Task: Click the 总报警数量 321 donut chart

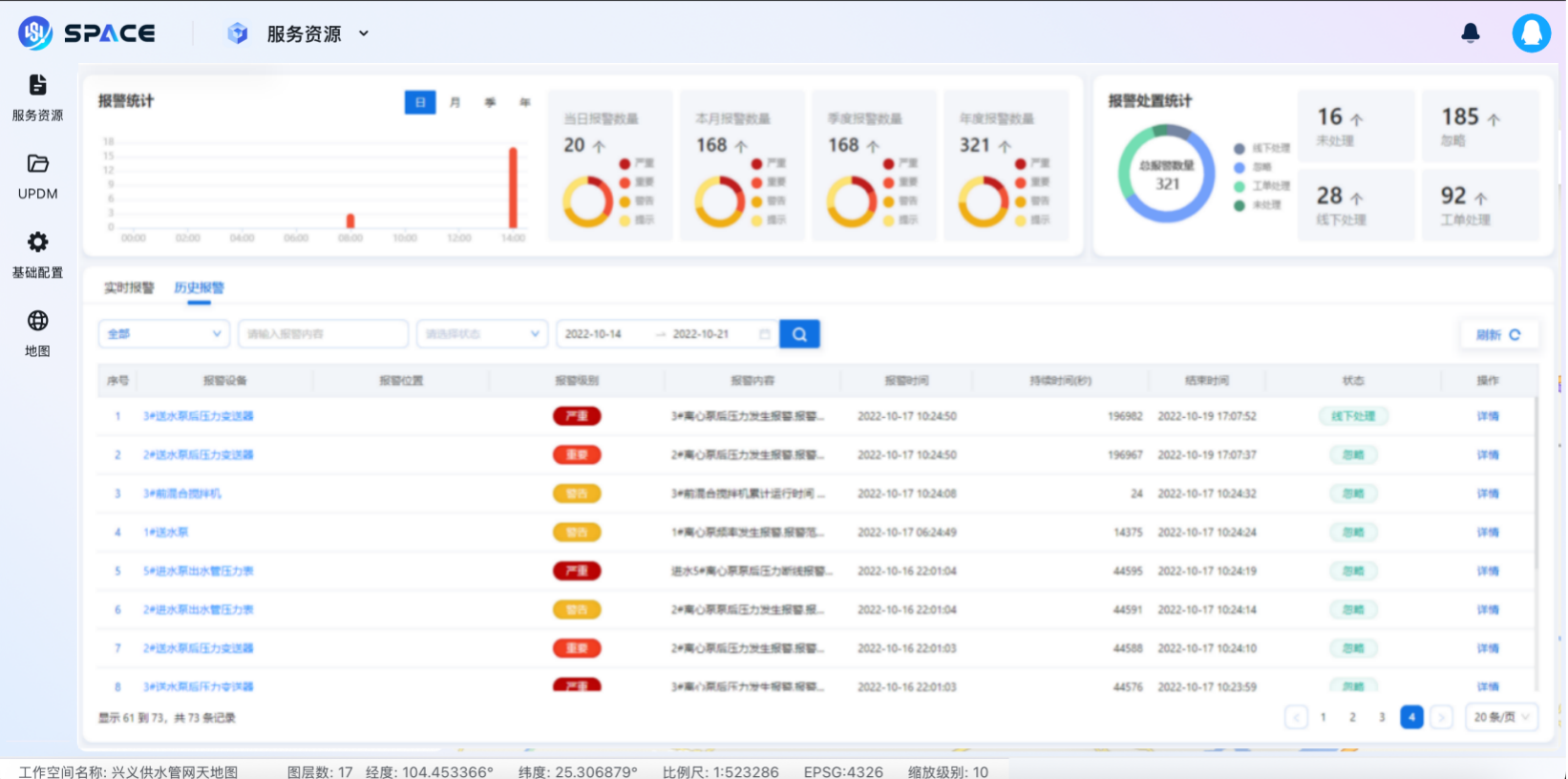Action: tap(1166, 174)
